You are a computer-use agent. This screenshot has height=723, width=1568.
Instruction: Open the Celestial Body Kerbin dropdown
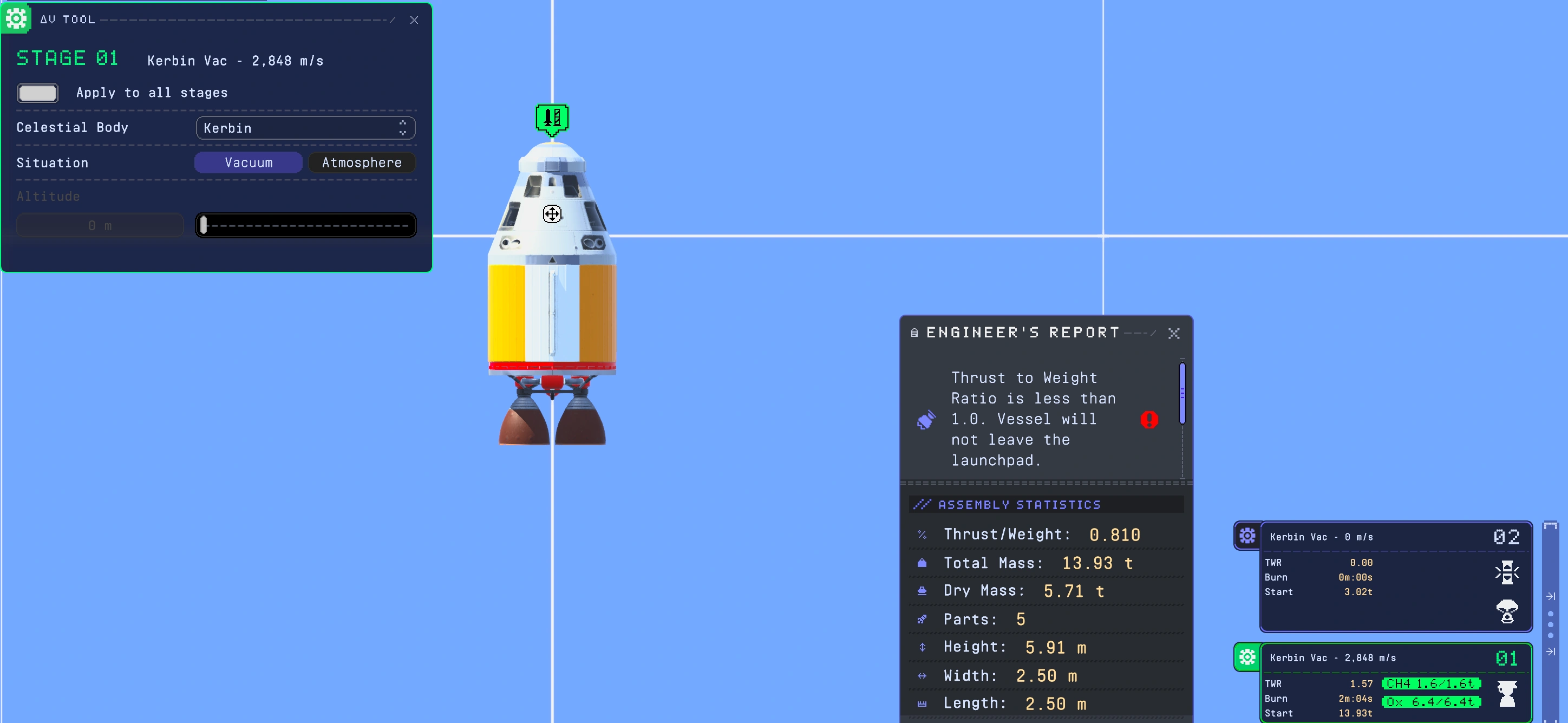point(305,128)
